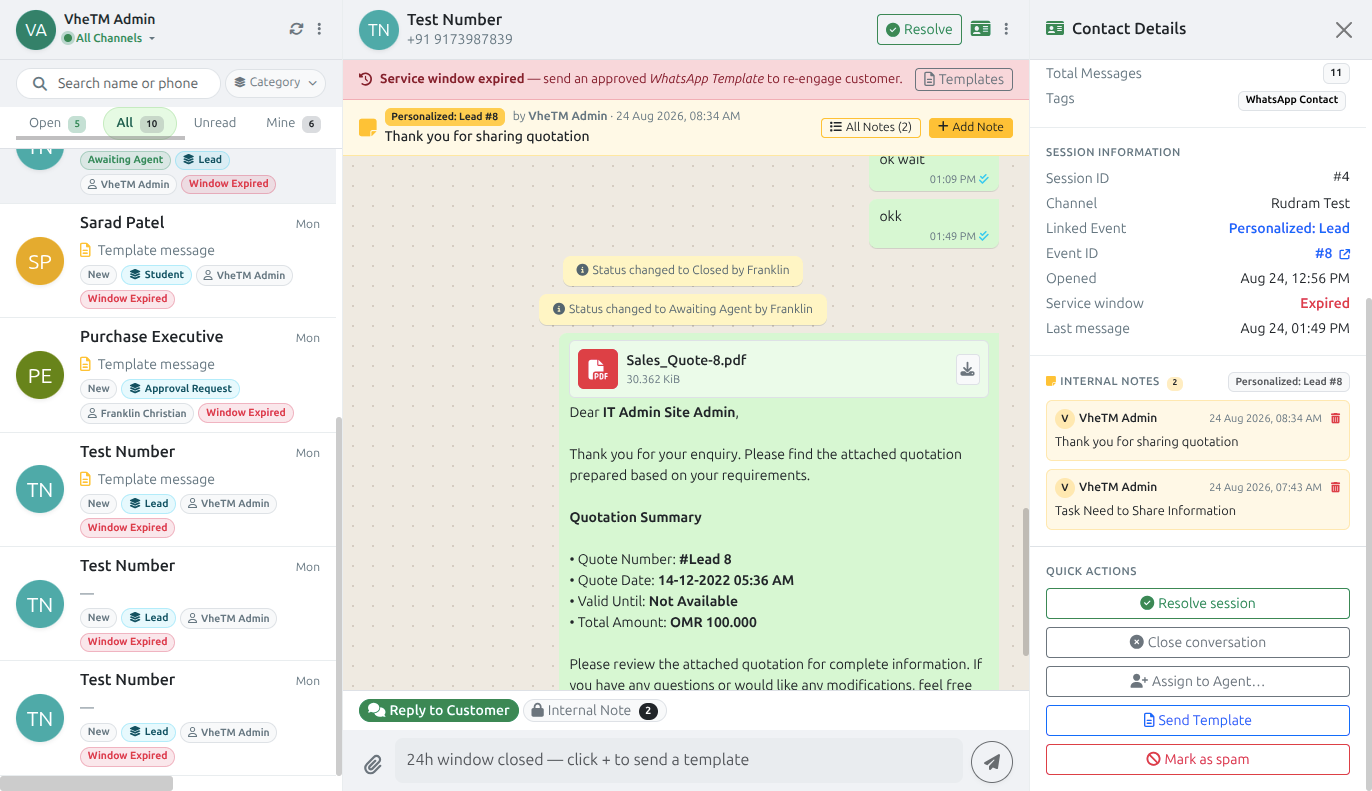1372x791 pixels.
Task: Click Assign to Agent quick action
Action: (x=1198, y=681)
